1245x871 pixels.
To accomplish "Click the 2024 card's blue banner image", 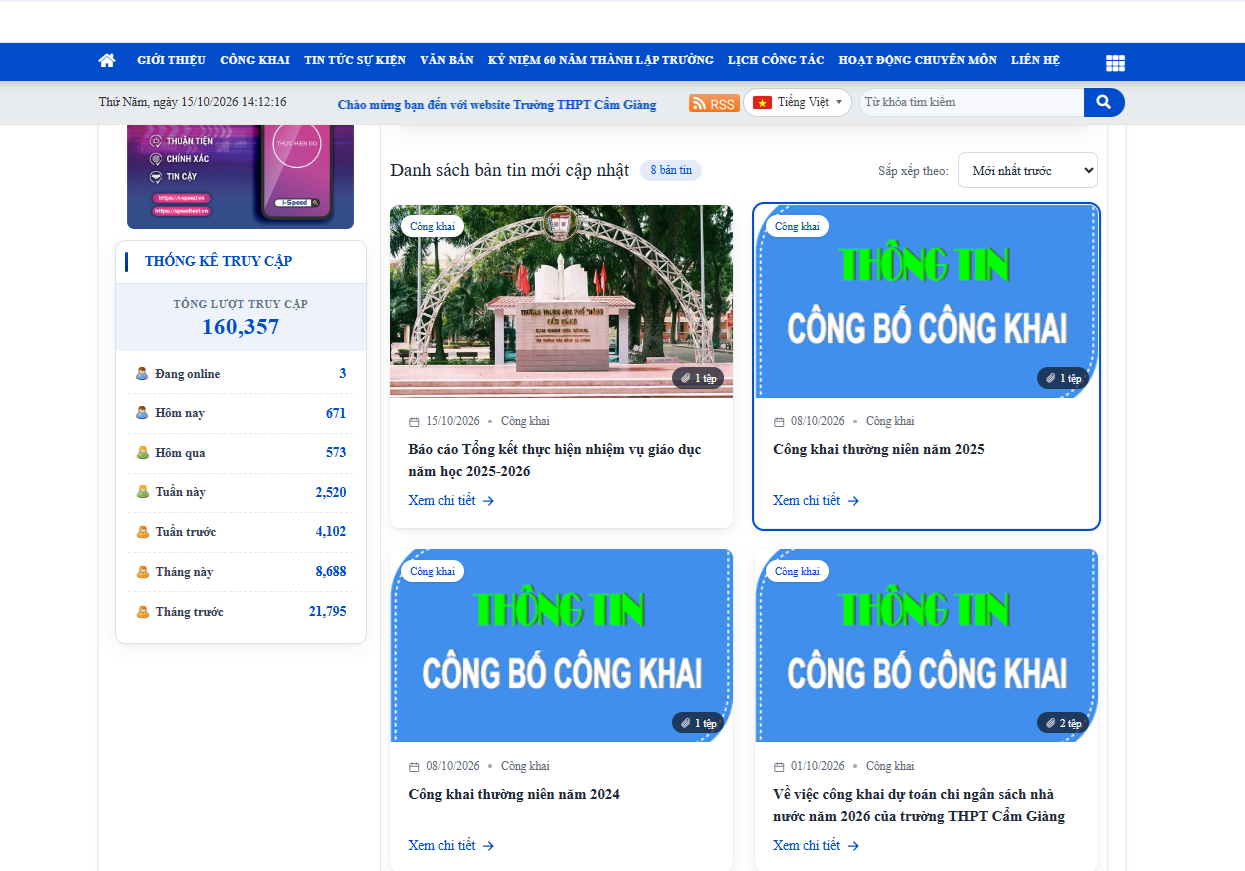I will tap(561, 646).
